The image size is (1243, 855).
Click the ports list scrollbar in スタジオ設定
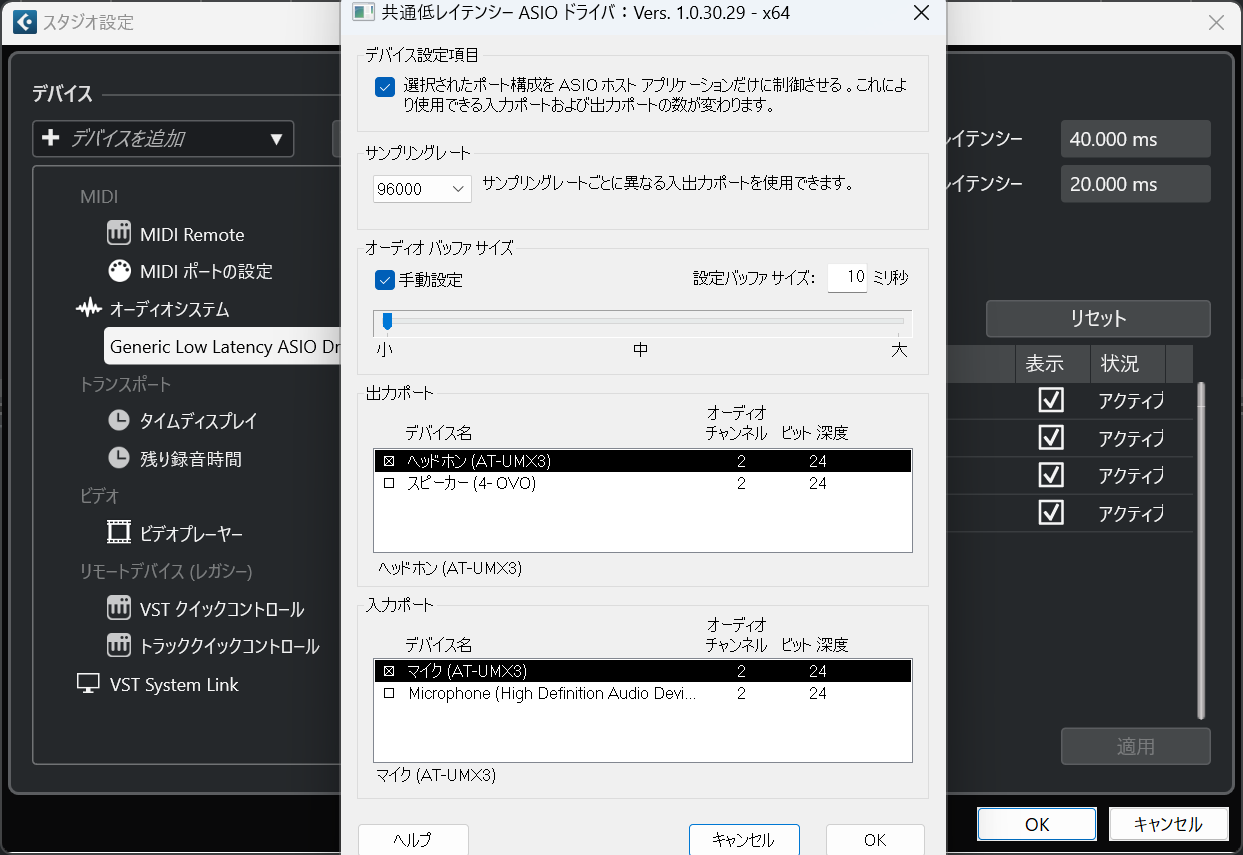pyautogui.click(x=1201, y=549)
